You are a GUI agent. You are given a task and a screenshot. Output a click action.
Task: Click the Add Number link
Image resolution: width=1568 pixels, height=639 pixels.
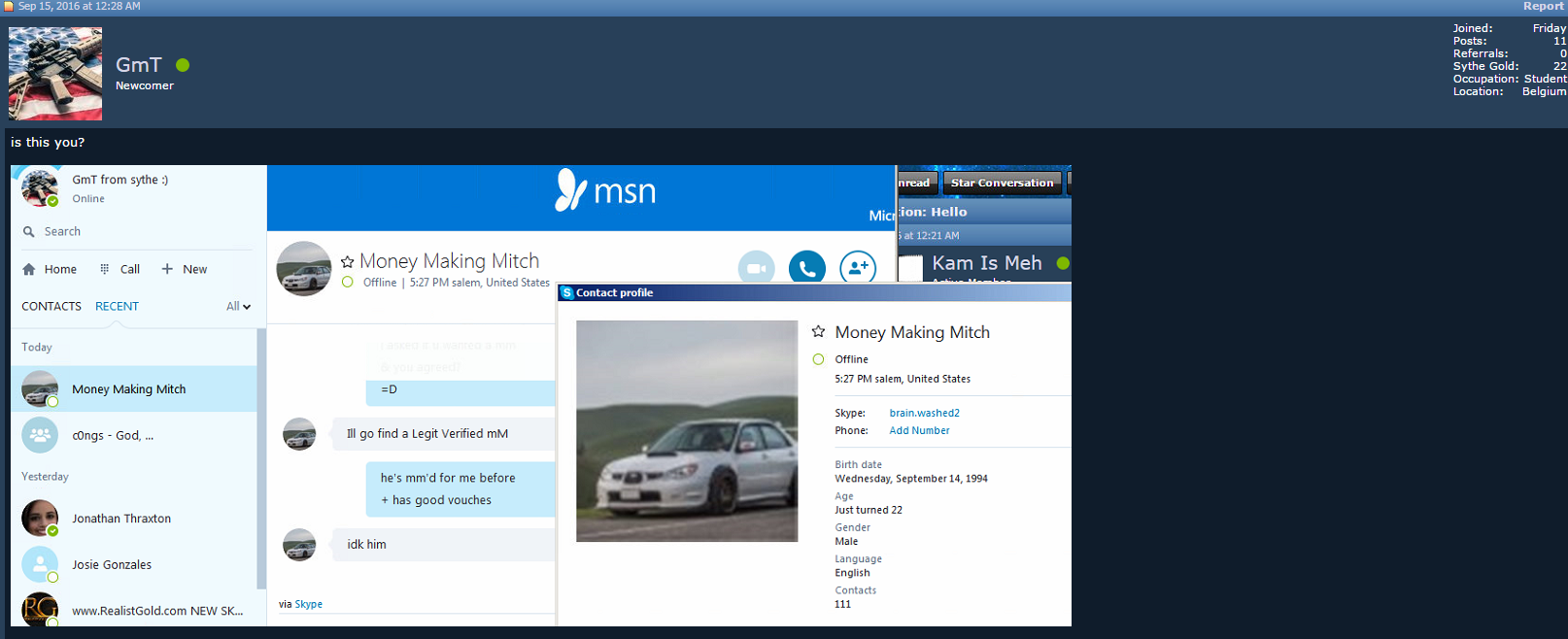919,430
